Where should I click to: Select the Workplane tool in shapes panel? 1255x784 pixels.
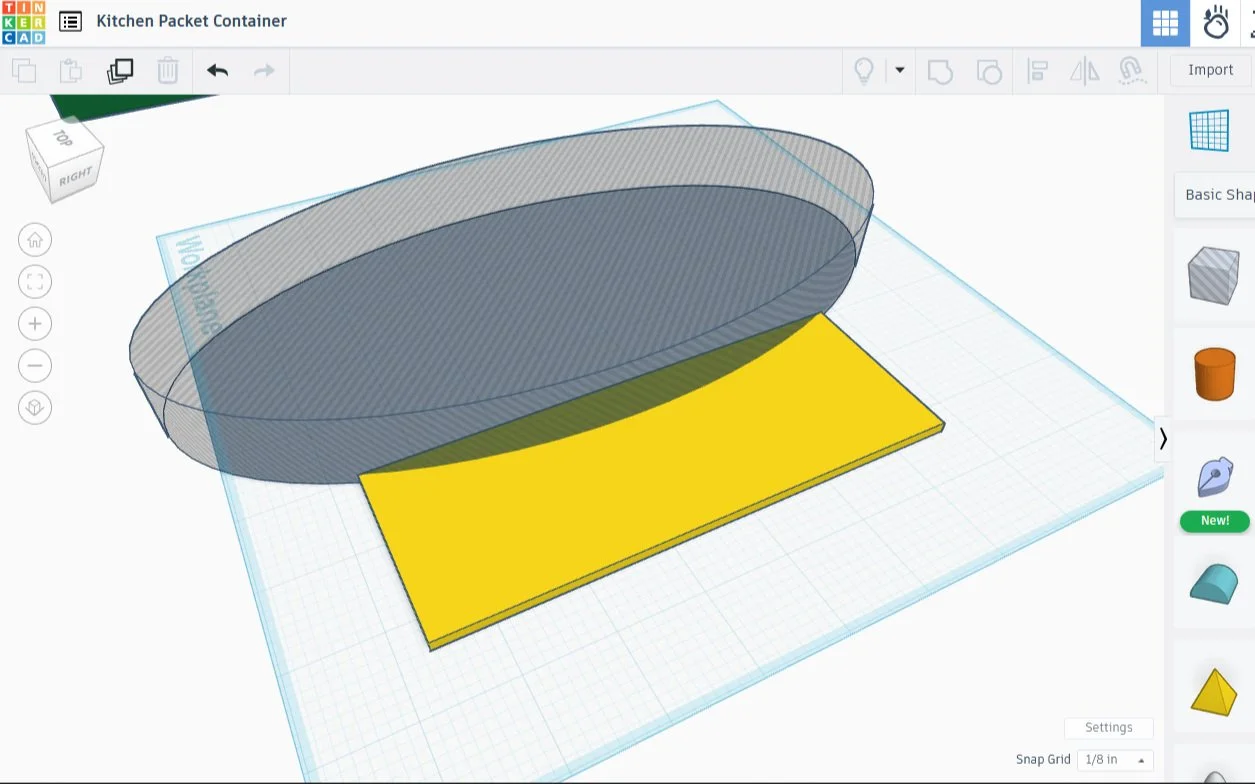[x=1209, y=131]
